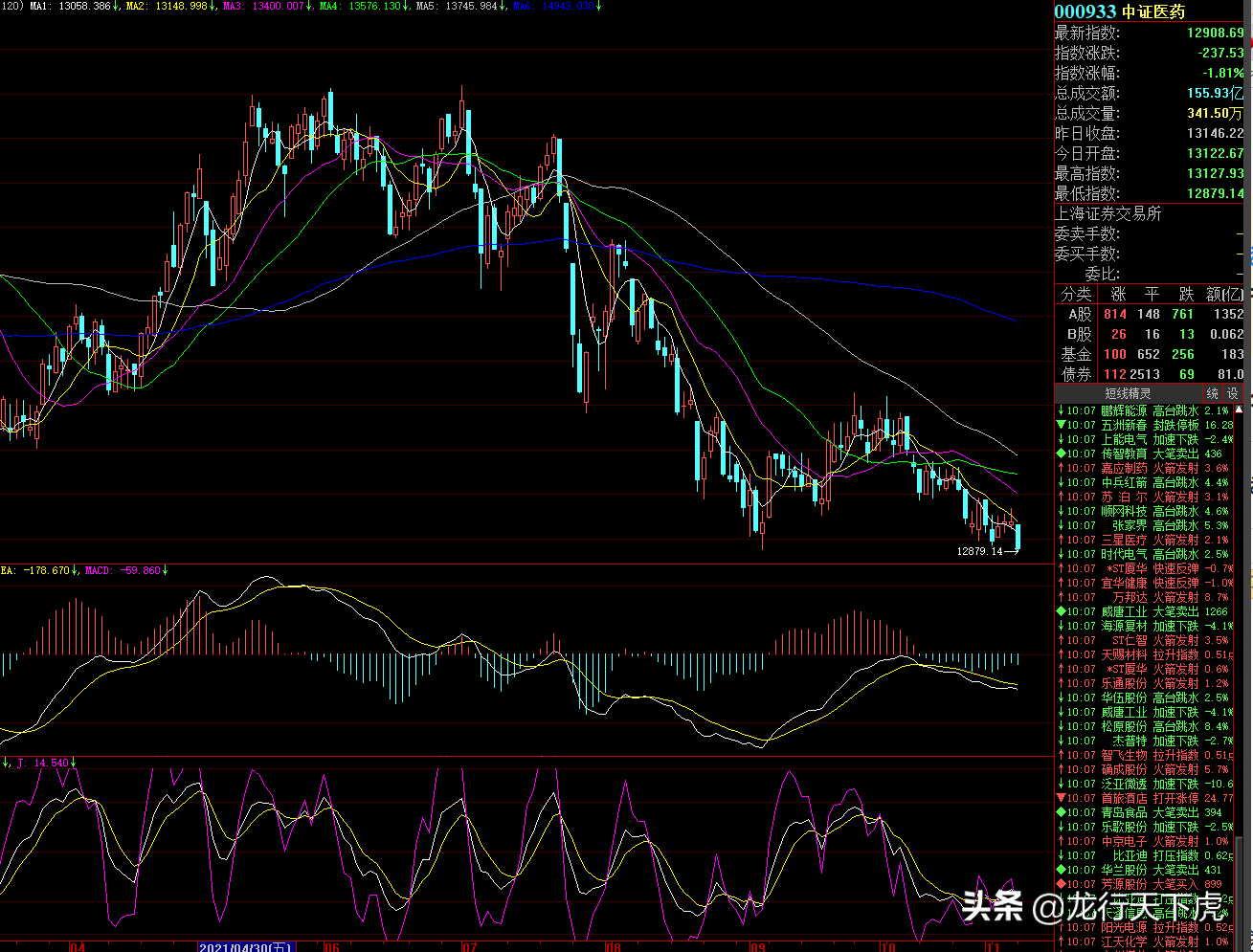Screen dimensions: 1253x952
Task: Click the MA5 13745.984 label
Action: click(x=460, y=6)
